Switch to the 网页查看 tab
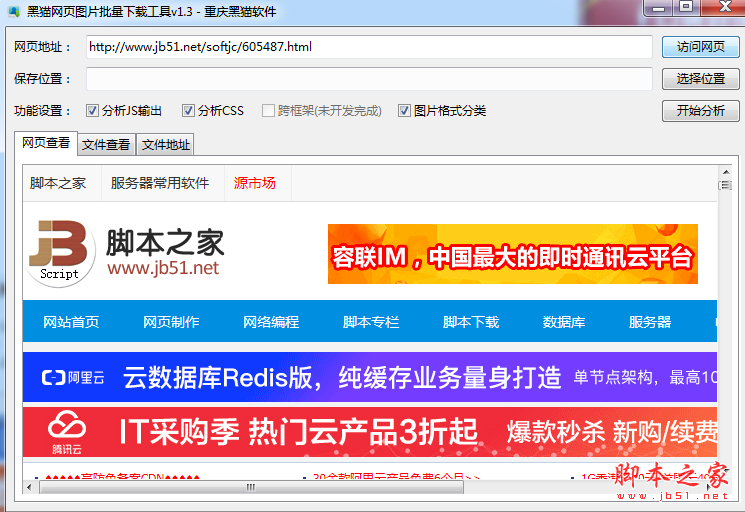 46,143
